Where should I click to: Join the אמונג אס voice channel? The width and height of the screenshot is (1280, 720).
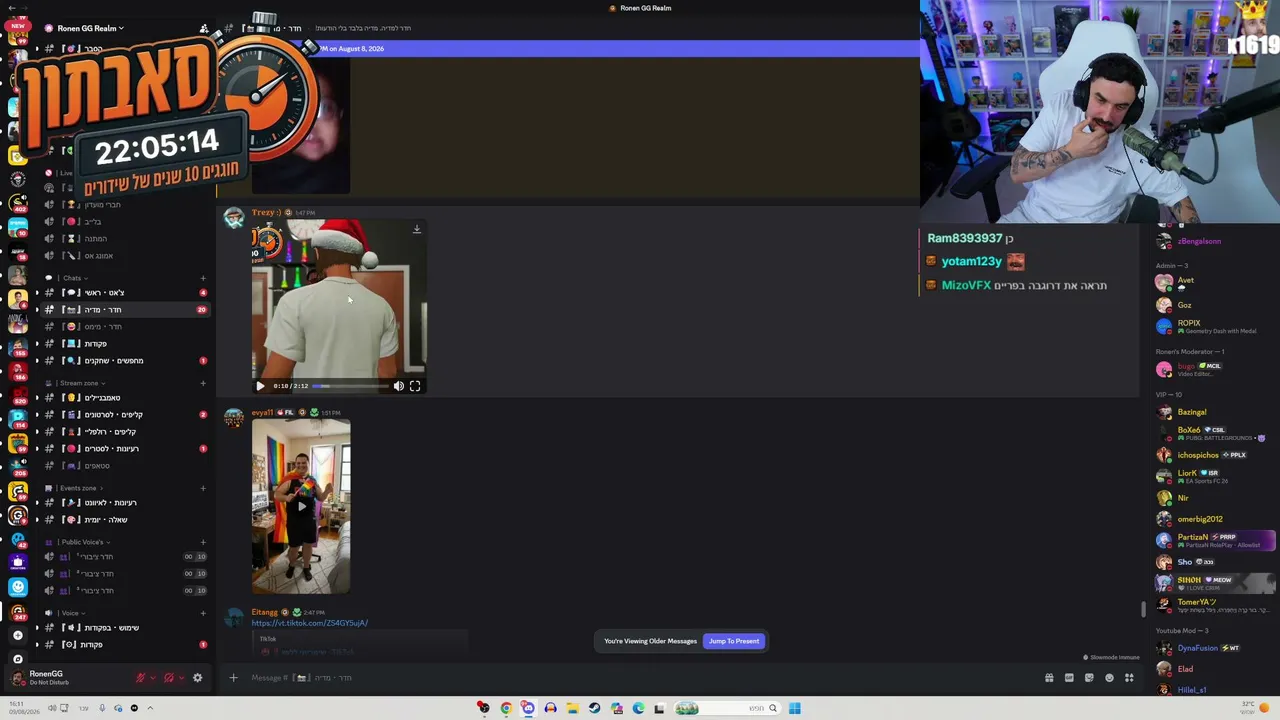pyautogui.click(x=125, y=256)
